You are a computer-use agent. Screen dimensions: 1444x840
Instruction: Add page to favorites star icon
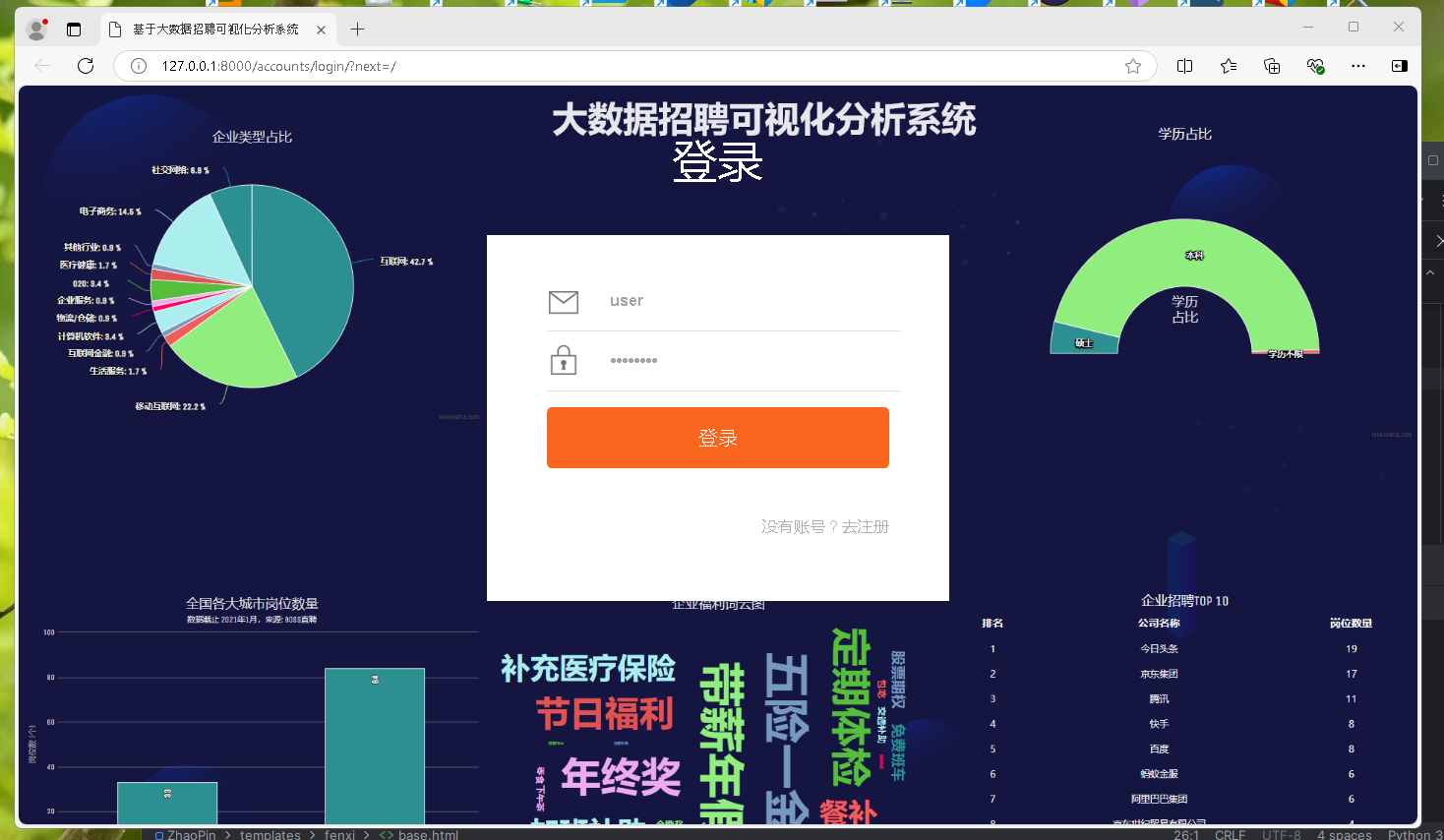(x=1133, y=66)
